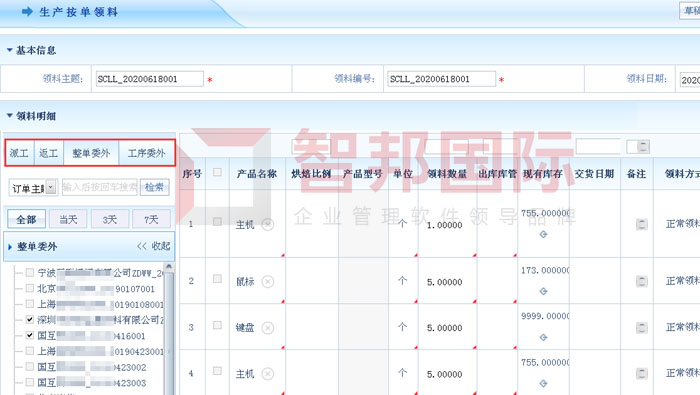The height and width of the screenshot is (395, 700).
Task: Open remark note icon in row 1
Action: pos(642,224)
